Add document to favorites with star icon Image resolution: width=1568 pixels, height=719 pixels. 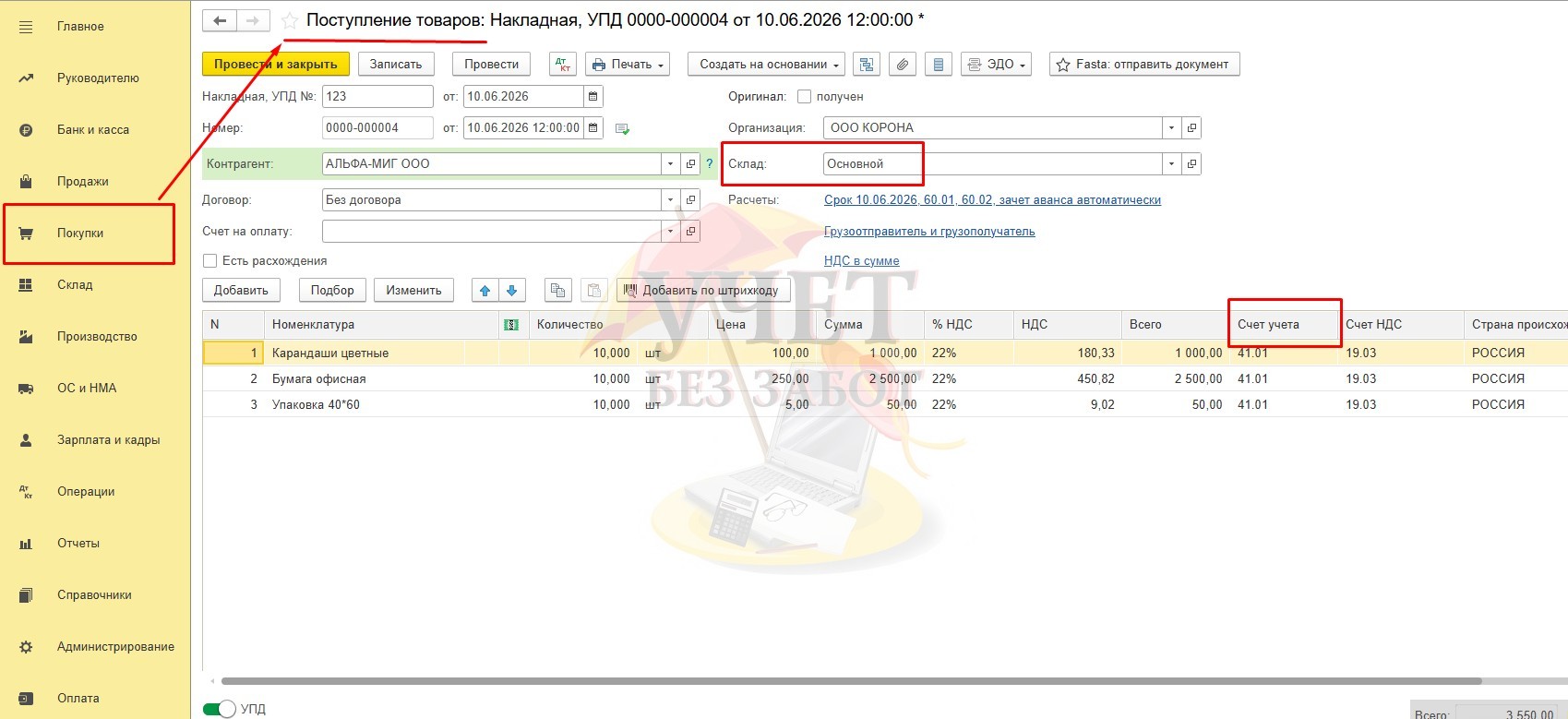point(289,20)
